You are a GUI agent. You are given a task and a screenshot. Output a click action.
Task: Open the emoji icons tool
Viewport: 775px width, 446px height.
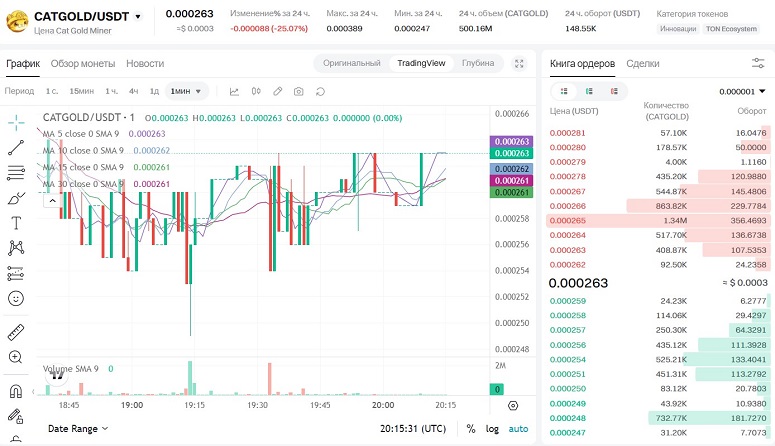click(x=16, y=298)
